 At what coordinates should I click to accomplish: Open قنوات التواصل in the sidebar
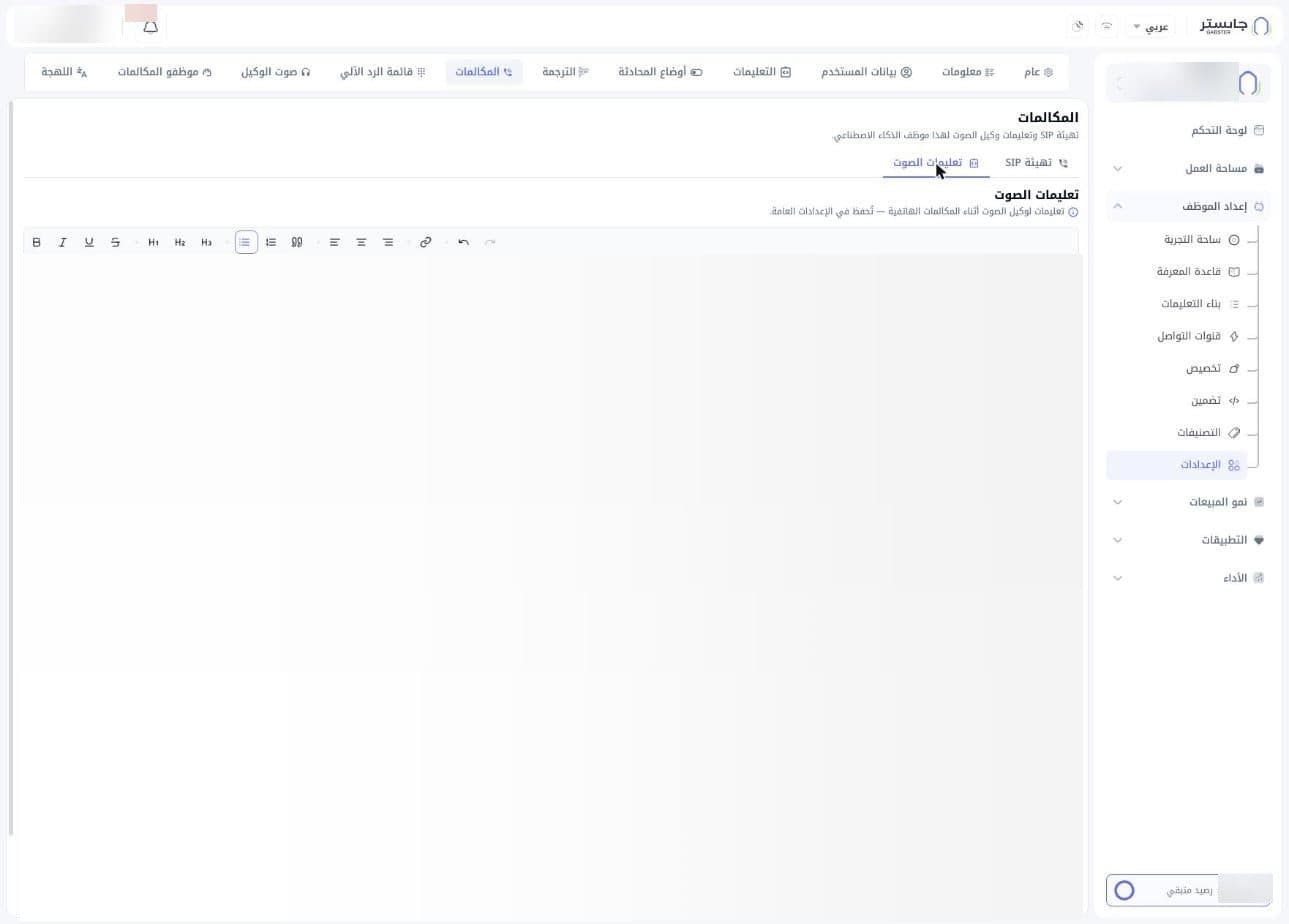tap(1197, 336)
